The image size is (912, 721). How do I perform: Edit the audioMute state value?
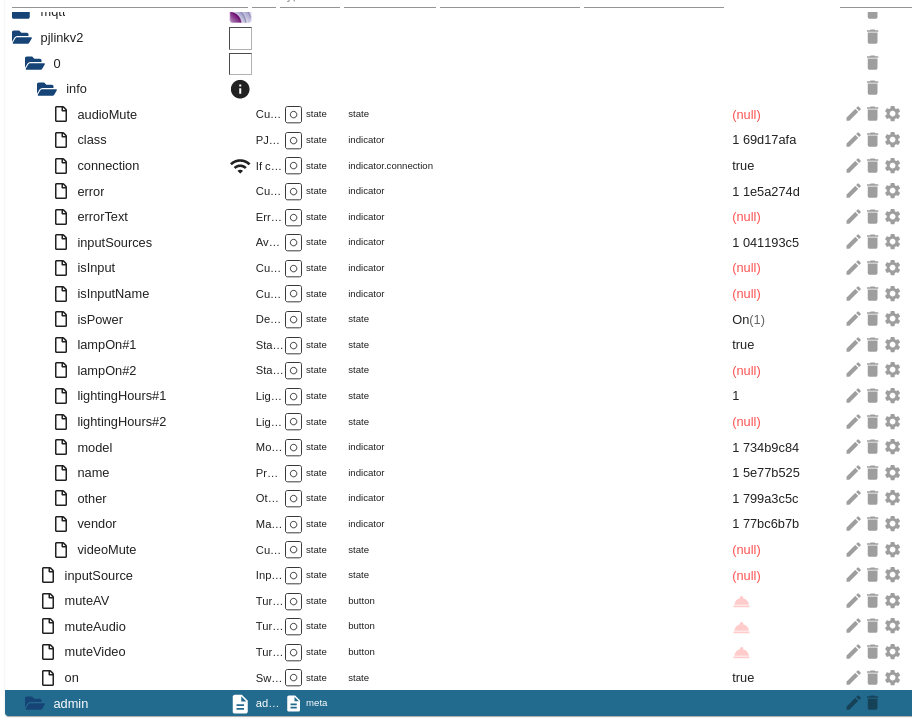coord(853,114)
